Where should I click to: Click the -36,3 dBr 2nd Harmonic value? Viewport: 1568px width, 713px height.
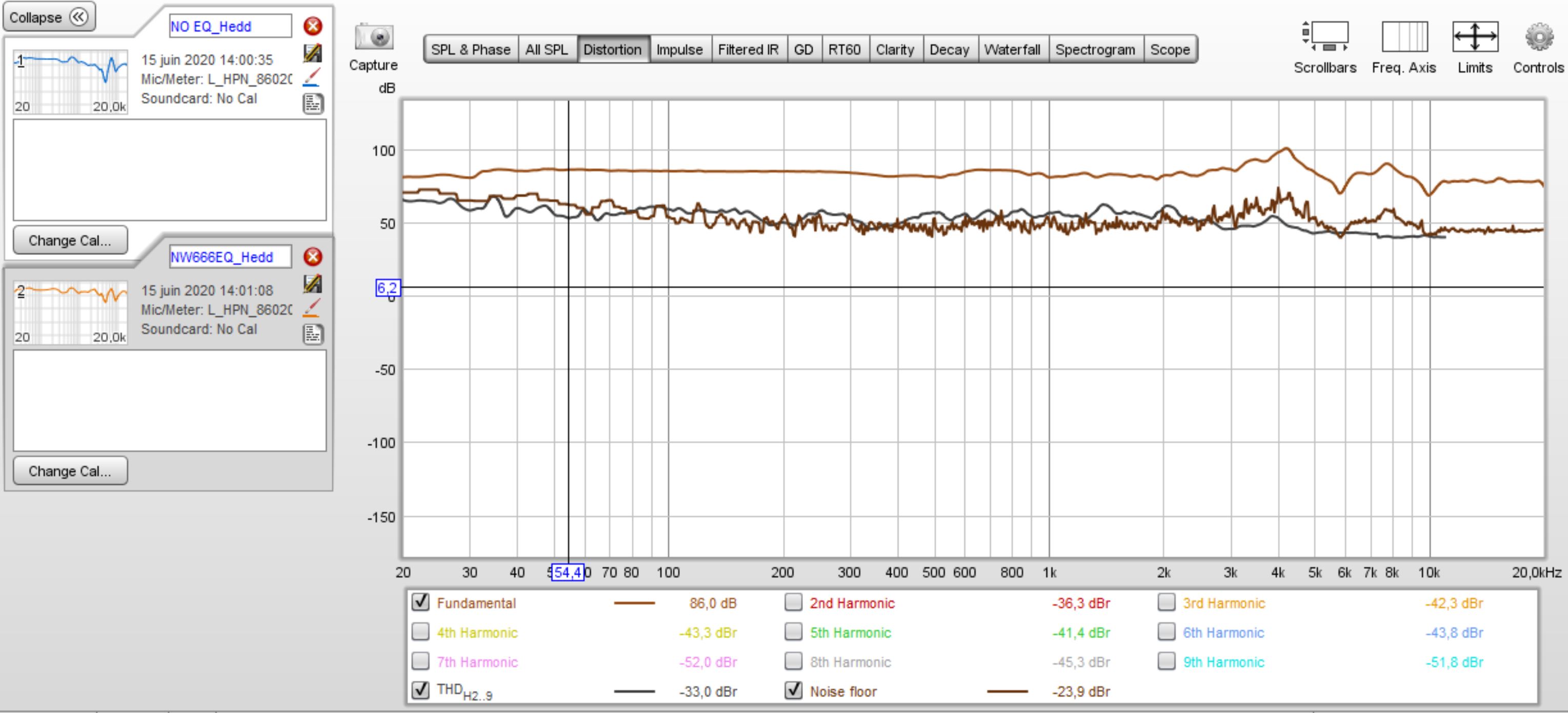point(1081,603)
